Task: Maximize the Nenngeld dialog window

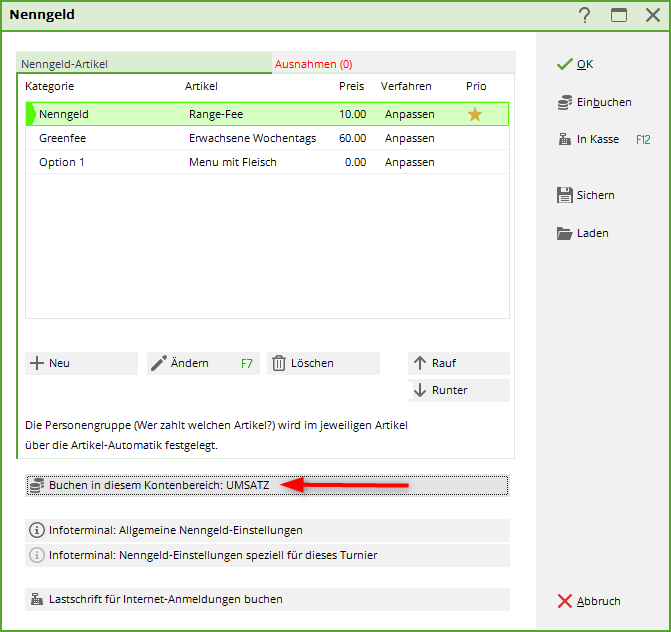Action: [619, 15]
